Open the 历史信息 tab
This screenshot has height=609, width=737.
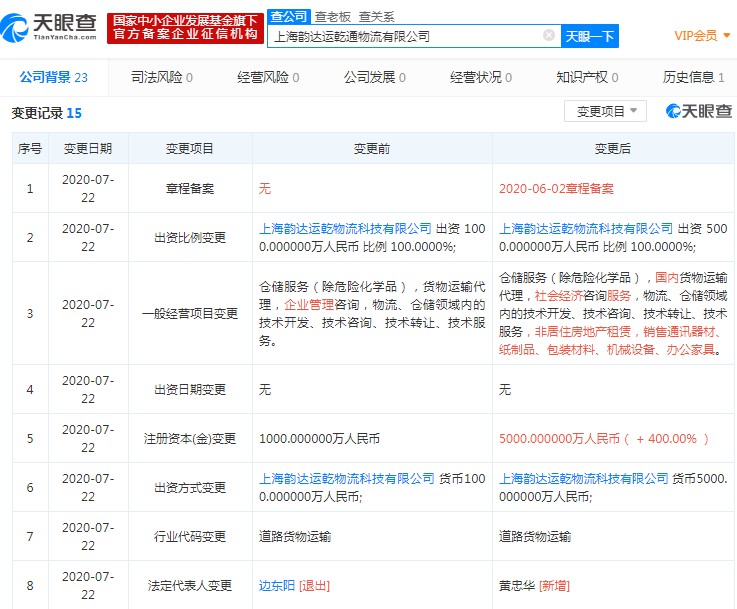693,77
